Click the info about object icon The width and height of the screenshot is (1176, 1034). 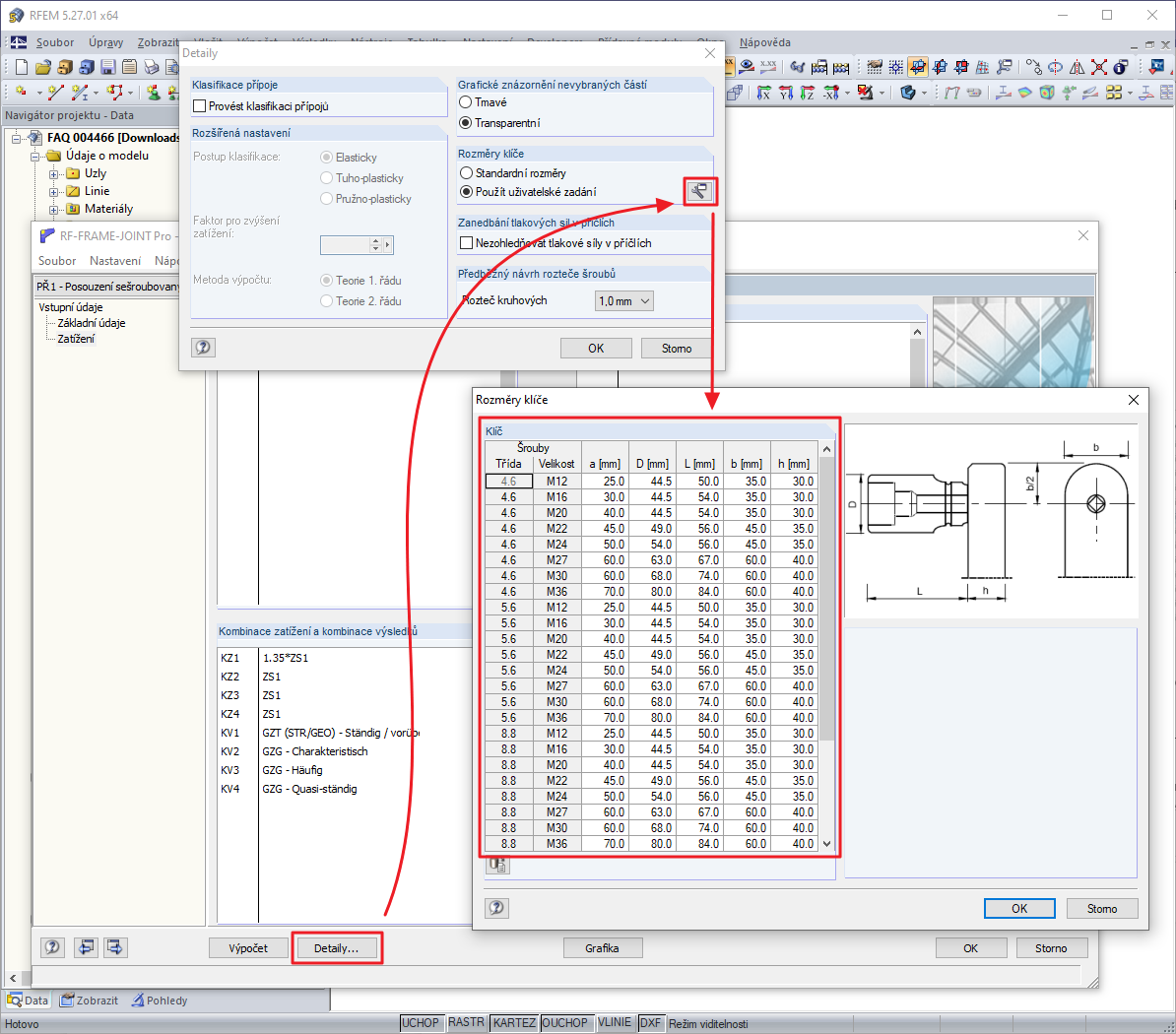(x=1121, y=68)
